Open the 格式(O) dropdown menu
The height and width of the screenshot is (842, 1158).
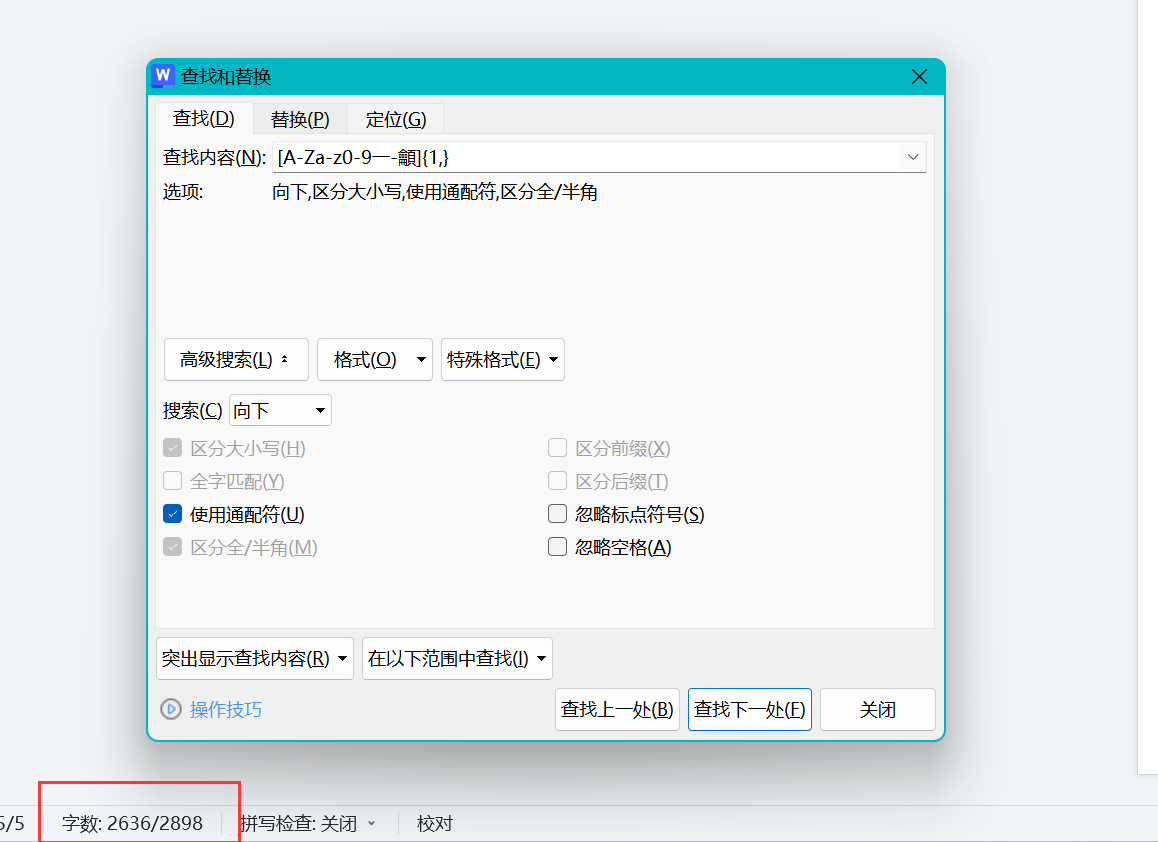tap(375, 360)
